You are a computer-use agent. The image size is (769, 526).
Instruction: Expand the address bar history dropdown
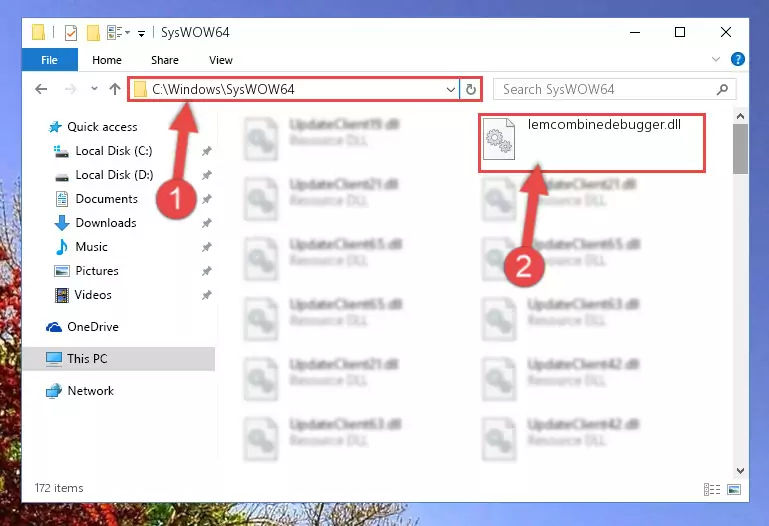[451, 90]
